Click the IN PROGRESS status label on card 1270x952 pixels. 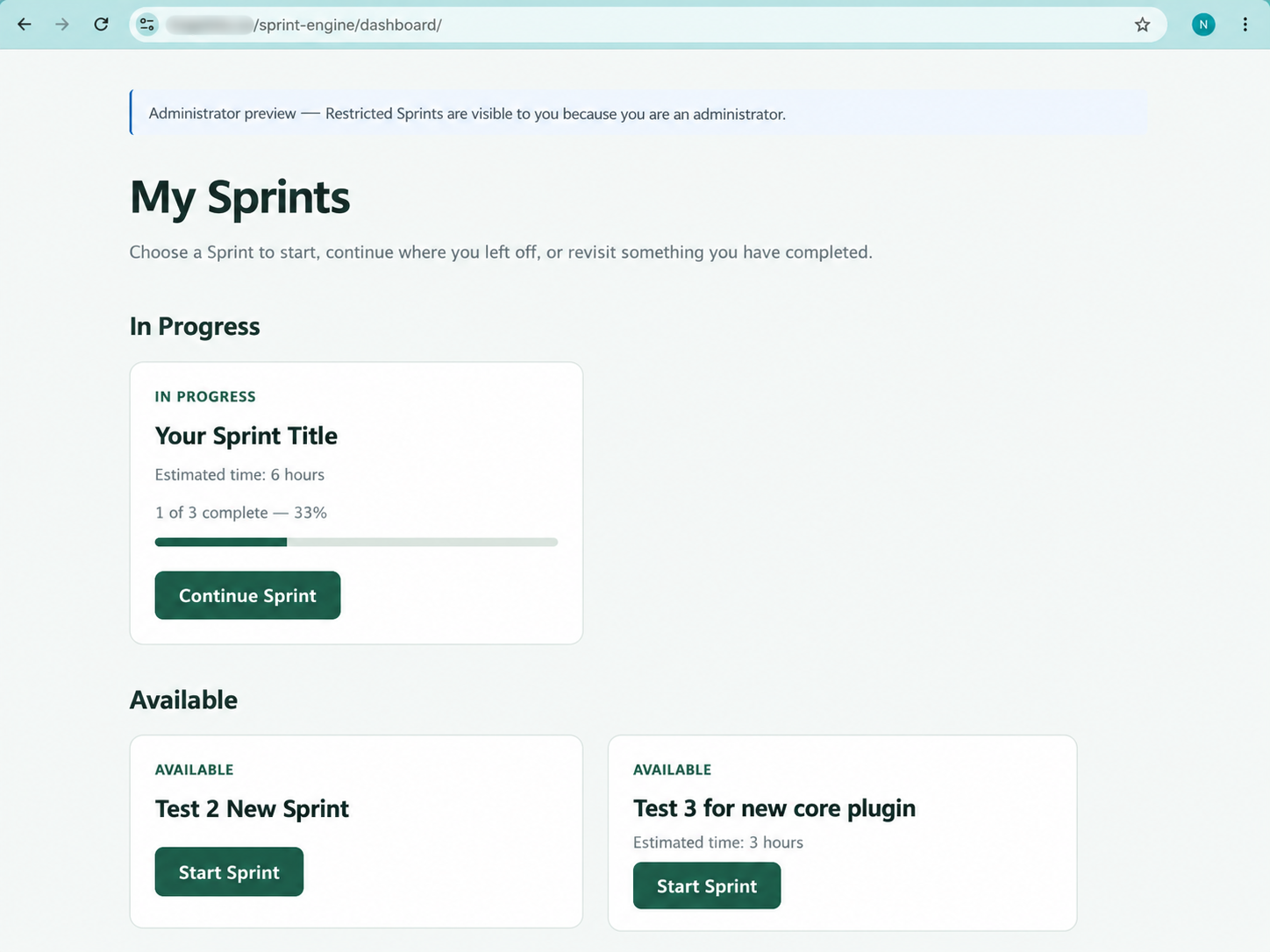(x=205, y=396)
